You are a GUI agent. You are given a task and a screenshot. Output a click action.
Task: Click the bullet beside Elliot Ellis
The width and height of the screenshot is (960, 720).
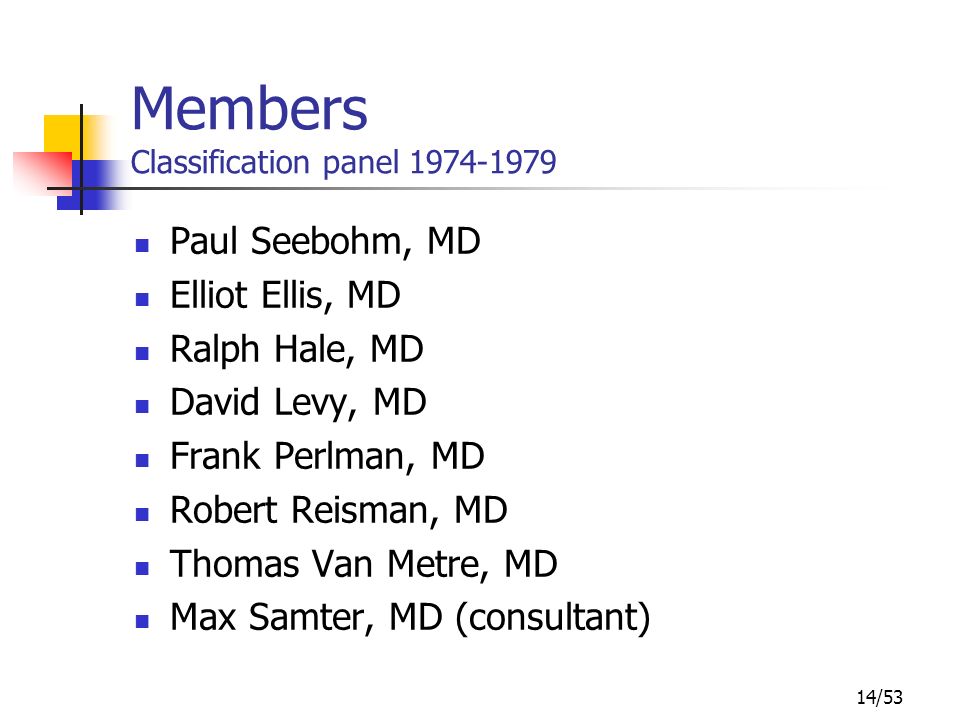142,299
